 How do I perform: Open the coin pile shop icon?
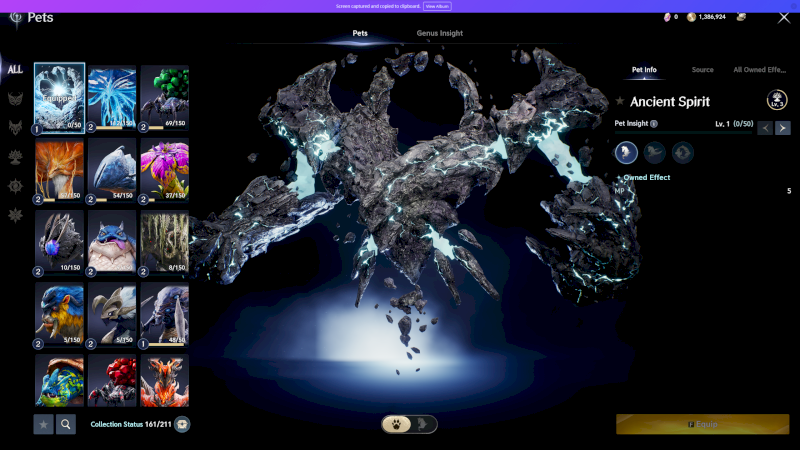[x=741, y=17]
